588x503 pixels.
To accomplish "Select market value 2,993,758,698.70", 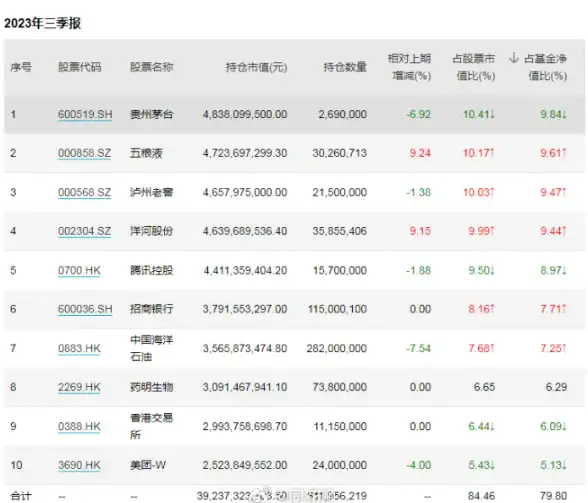I will point(245,426).
